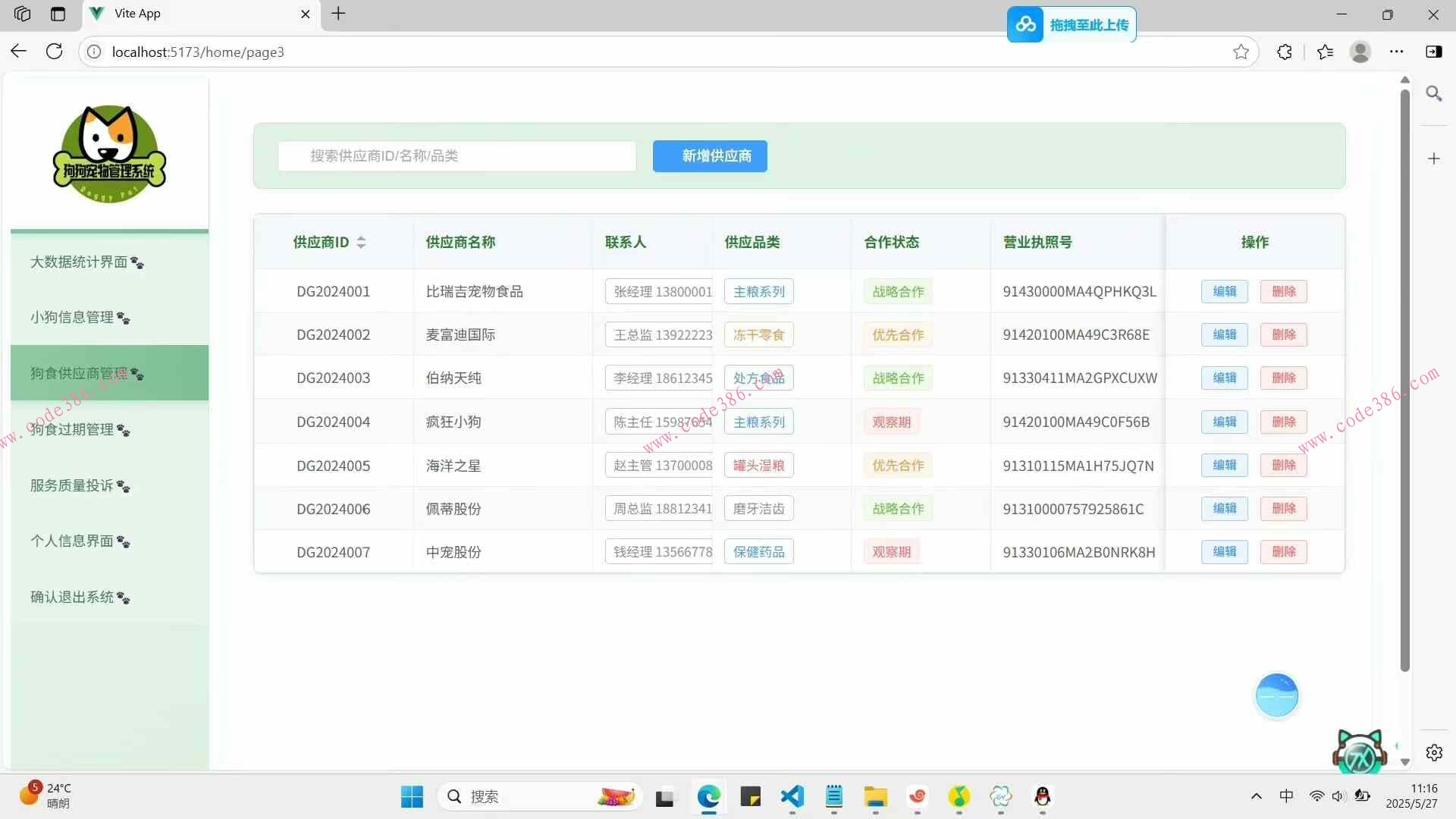Open the search icon in the Edge sidebar
This screenshot has height=819, width=1456.
point(1435,93)
